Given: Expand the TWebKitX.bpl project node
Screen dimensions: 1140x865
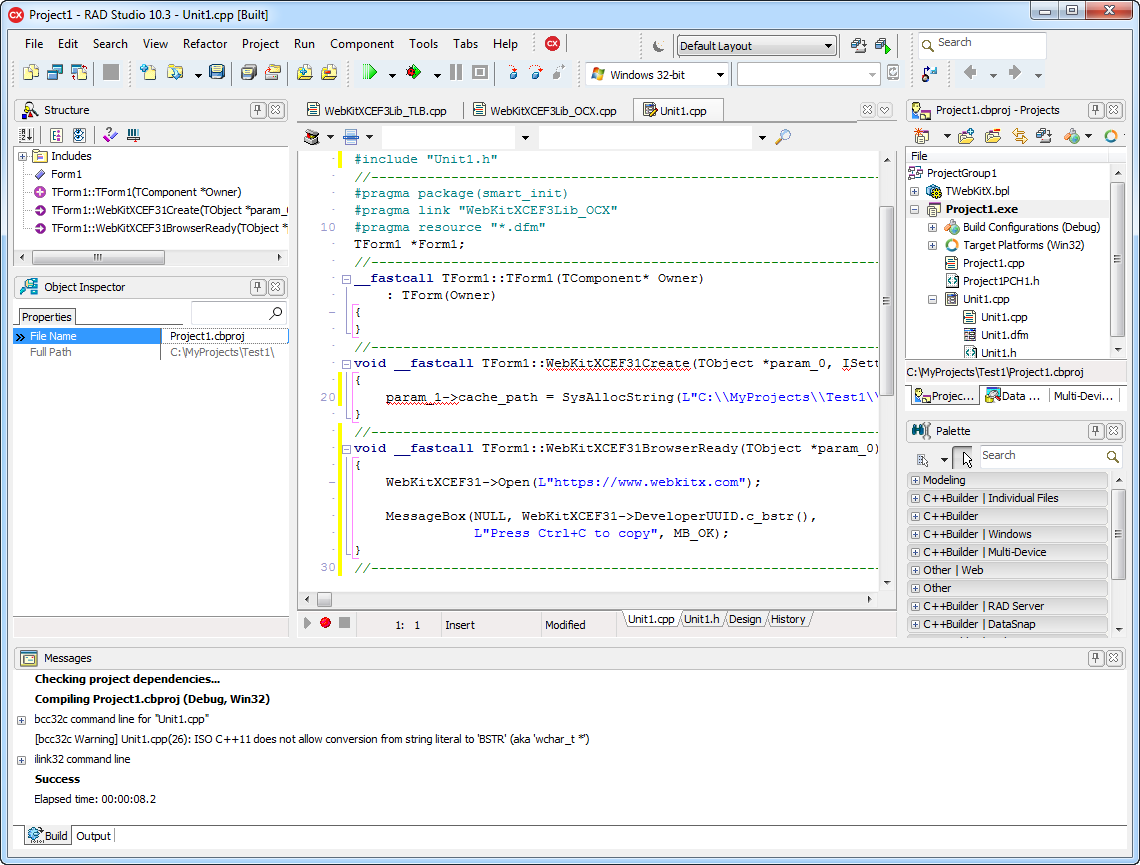Looking at the screenshot, I should 915,191.
